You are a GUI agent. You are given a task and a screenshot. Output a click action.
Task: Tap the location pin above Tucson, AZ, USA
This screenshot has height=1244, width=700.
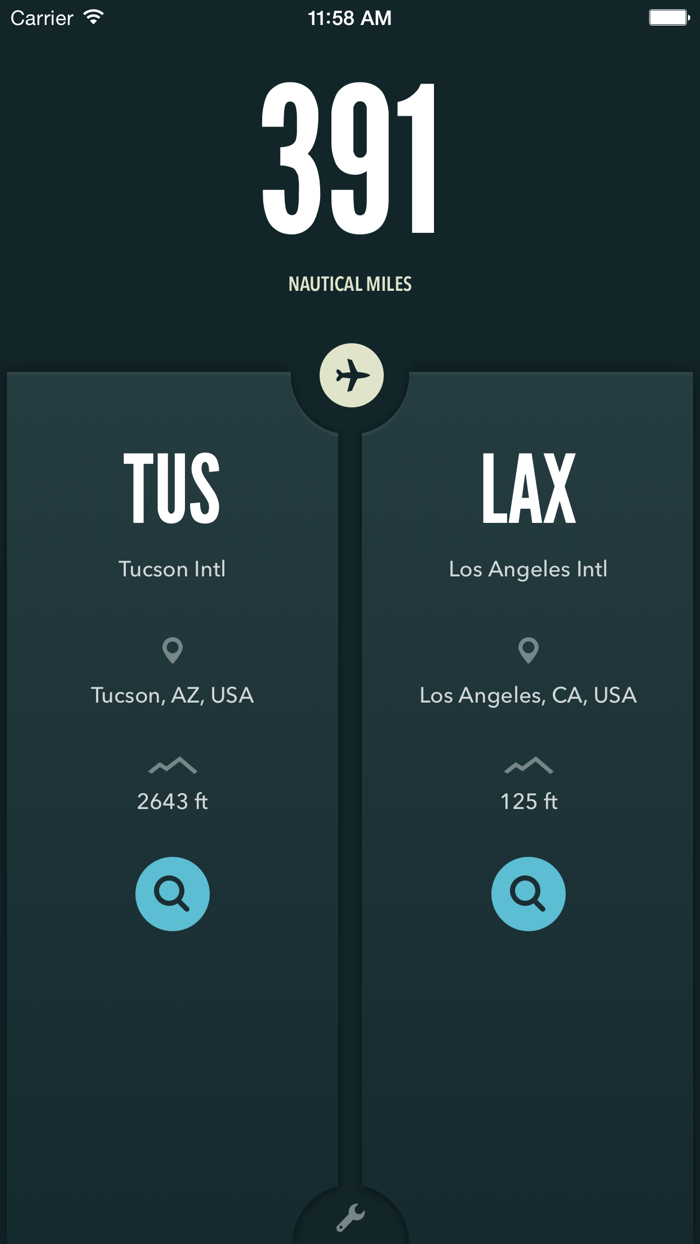pos(172,651)
